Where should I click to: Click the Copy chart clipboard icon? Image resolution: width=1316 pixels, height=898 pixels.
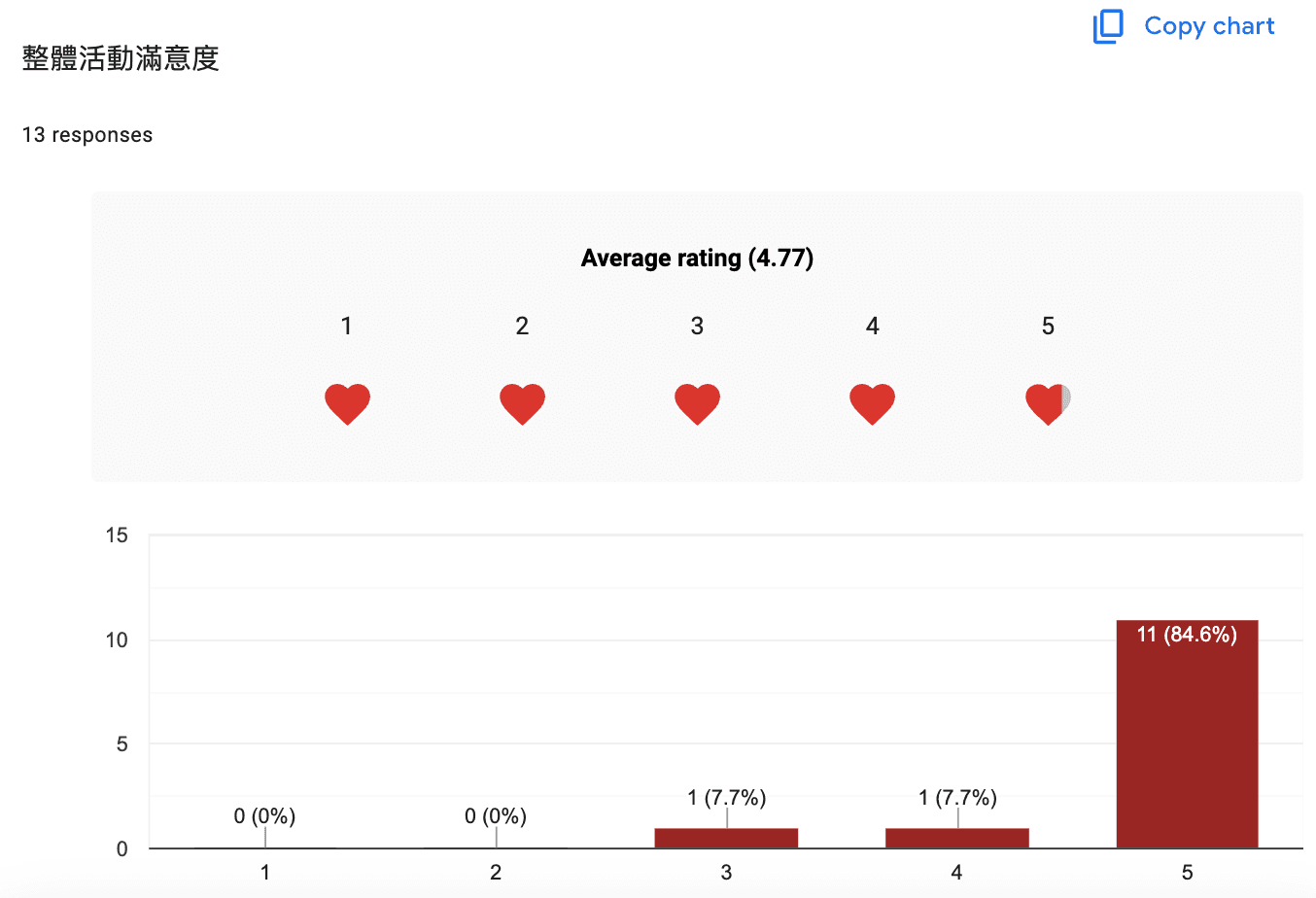click(x=1108, y=26)
